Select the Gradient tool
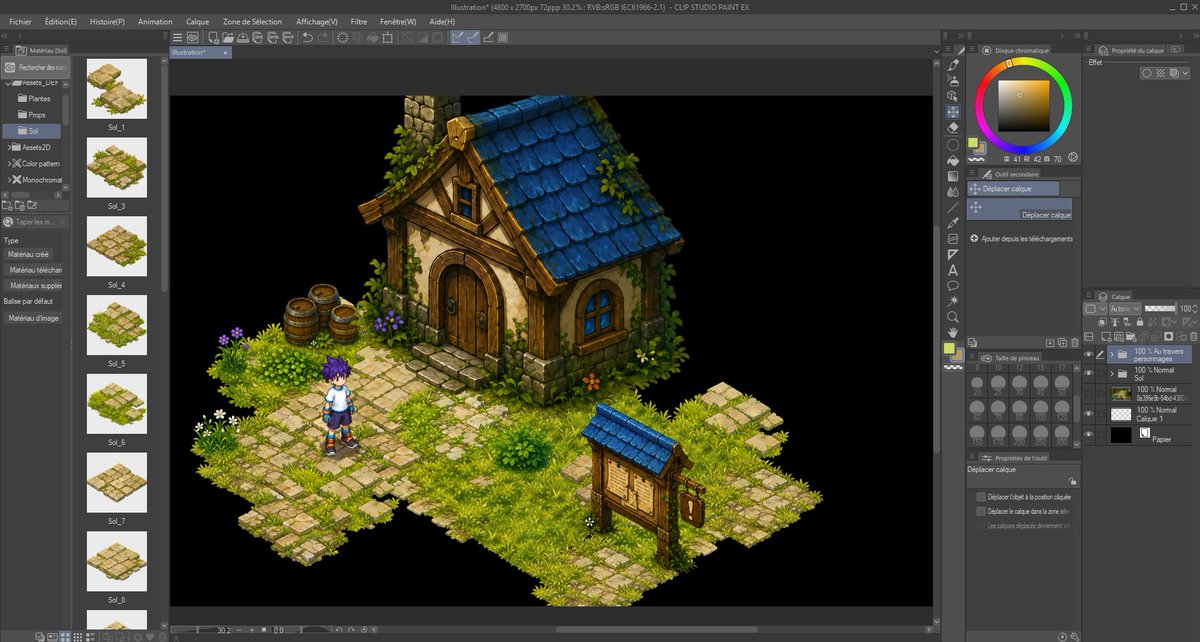This screenshot has width=1200, height=642. (x=953, y=176)
